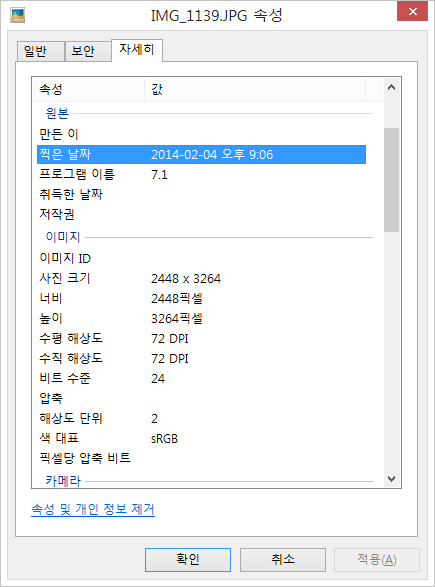Click the 3264픽셀 height value
The width and height of the screenshot is (435, 587).
tap(177, 319)
